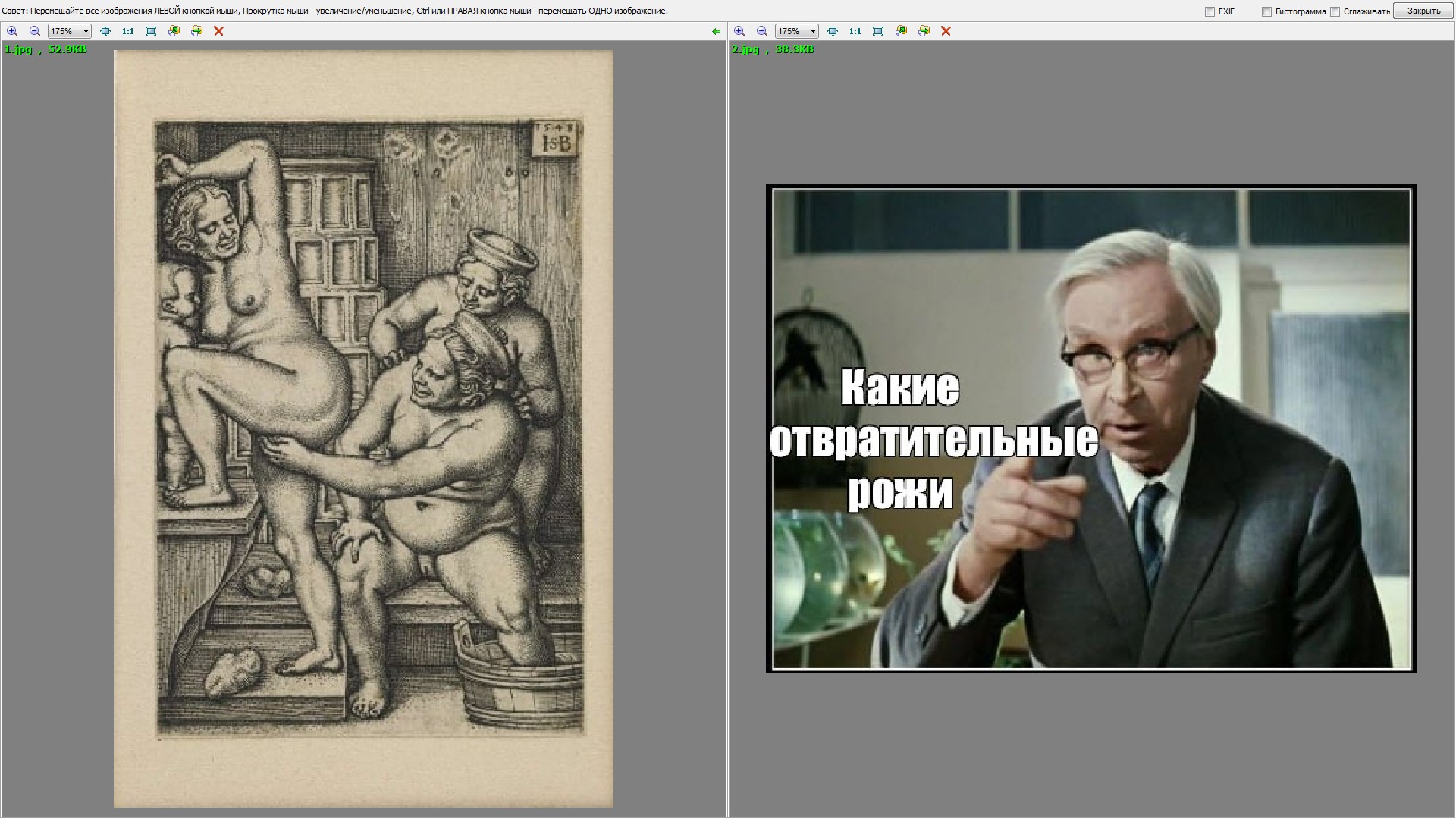Zoom out on right image 2.jpg

762,31
